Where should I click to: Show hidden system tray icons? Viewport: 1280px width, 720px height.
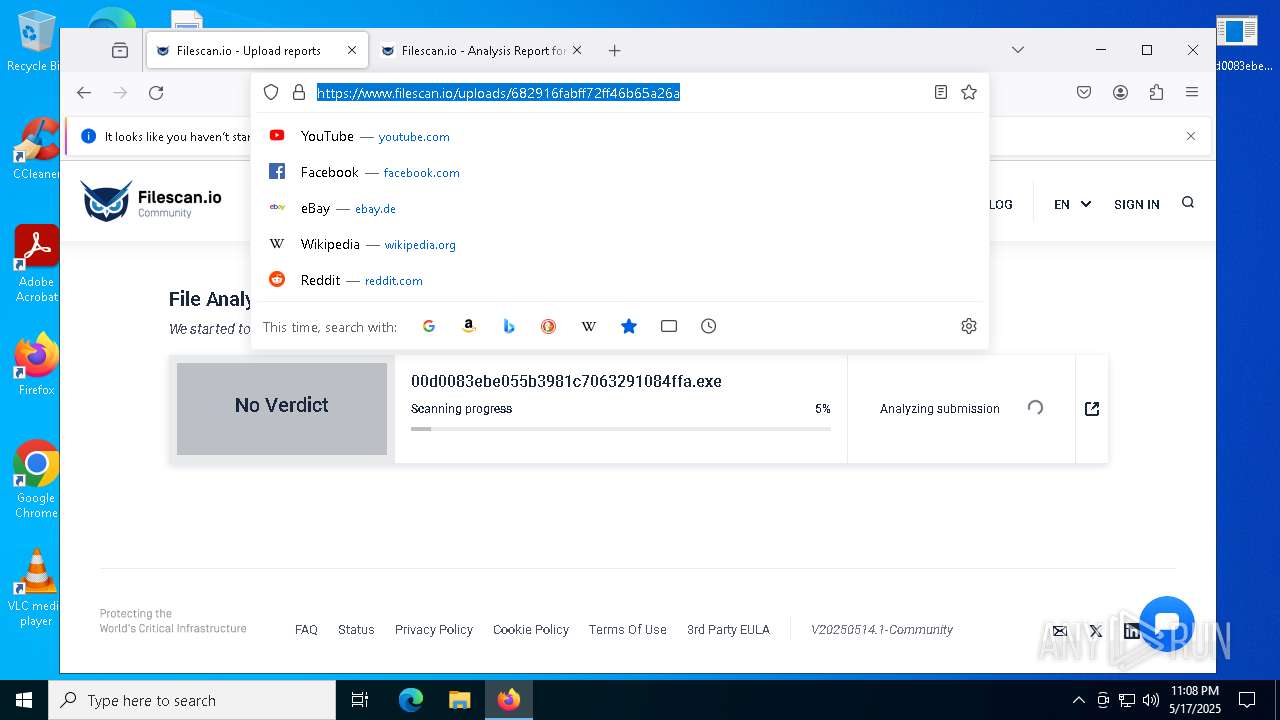point(1078,700)
